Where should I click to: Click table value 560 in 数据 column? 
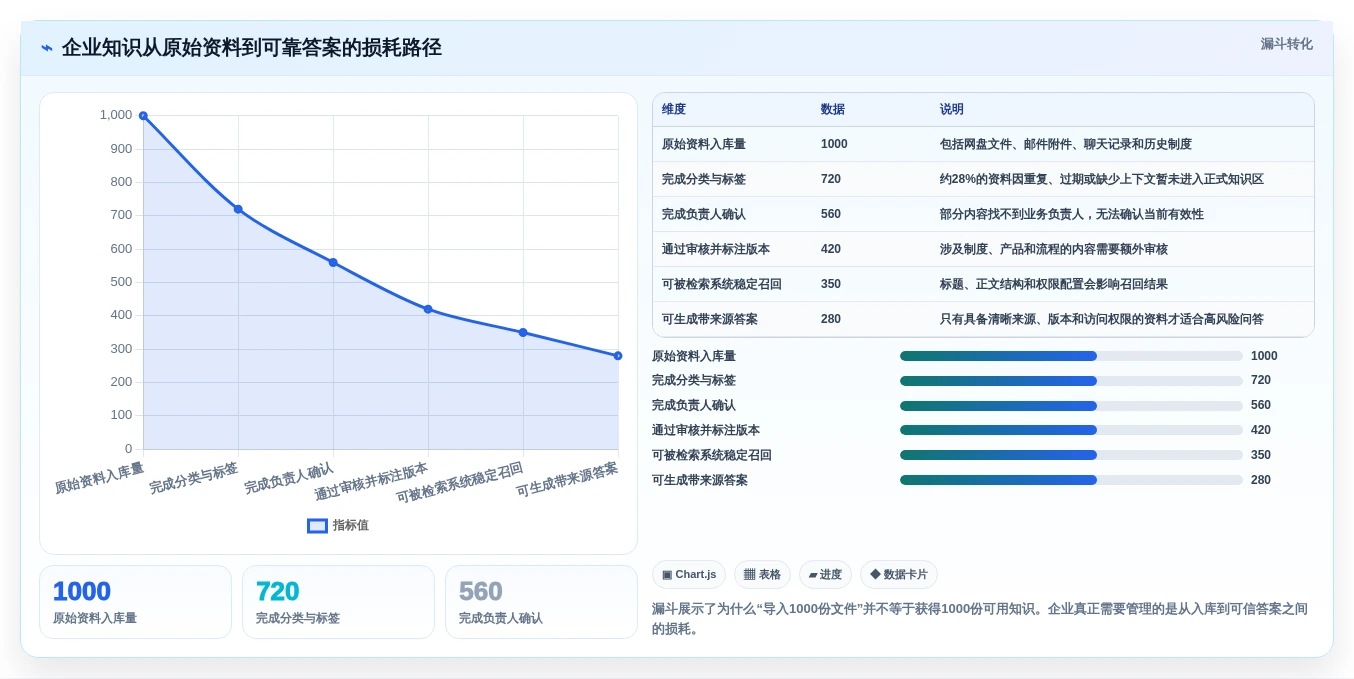point(831,214)
